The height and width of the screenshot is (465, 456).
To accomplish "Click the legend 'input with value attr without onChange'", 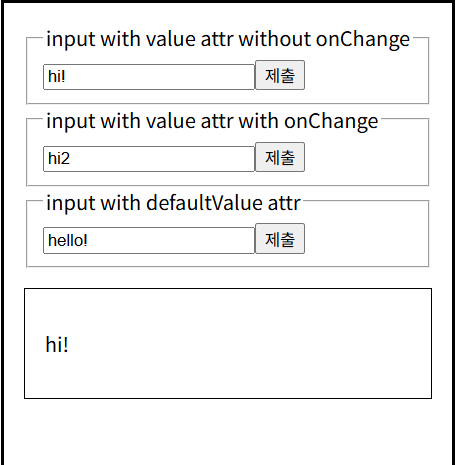I will pyautogui.click(x=228, y=39).
